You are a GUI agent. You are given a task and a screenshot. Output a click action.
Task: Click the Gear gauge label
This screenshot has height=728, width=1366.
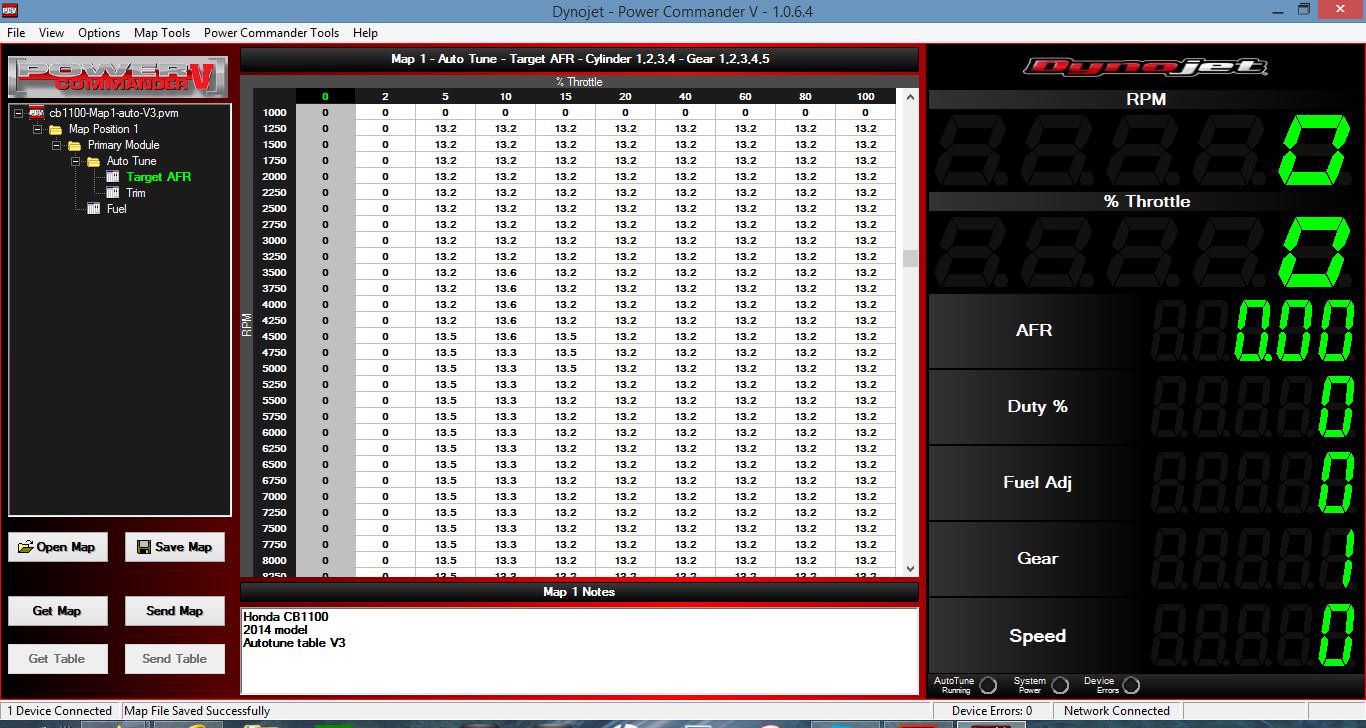[x=1037, y=559]
